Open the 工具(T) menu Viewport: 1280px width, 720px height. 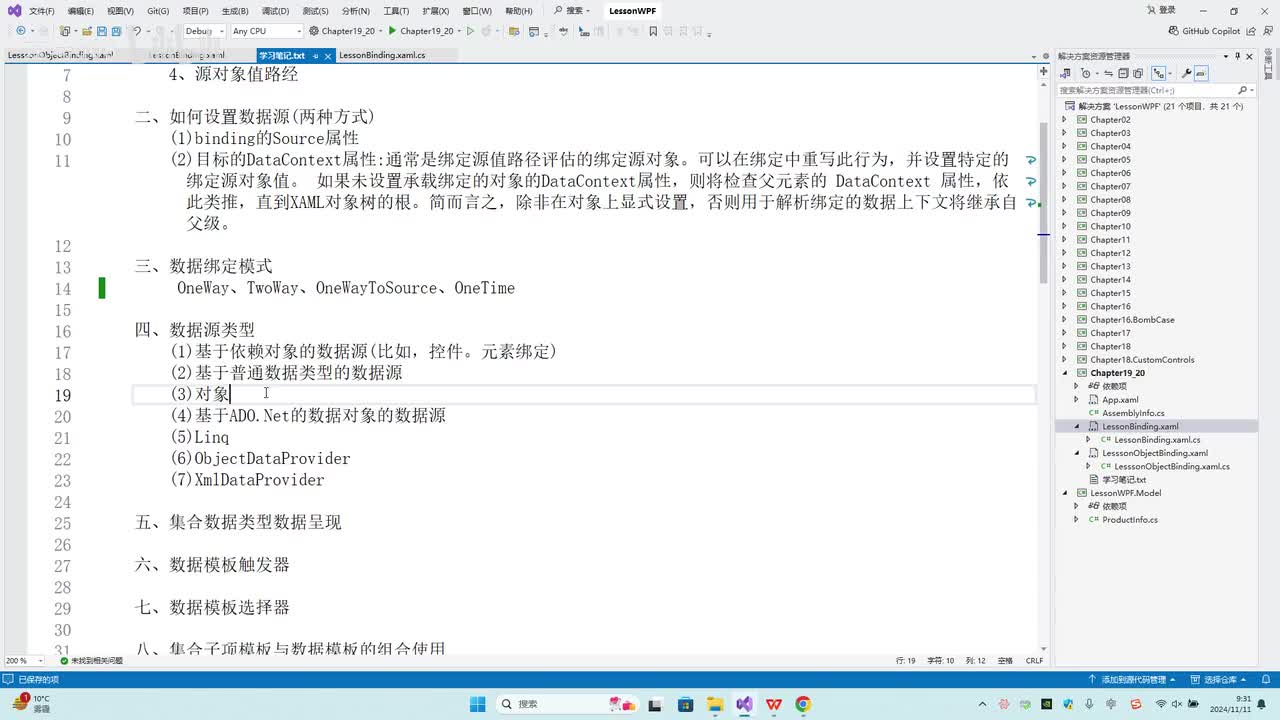[x=396, y=11]
